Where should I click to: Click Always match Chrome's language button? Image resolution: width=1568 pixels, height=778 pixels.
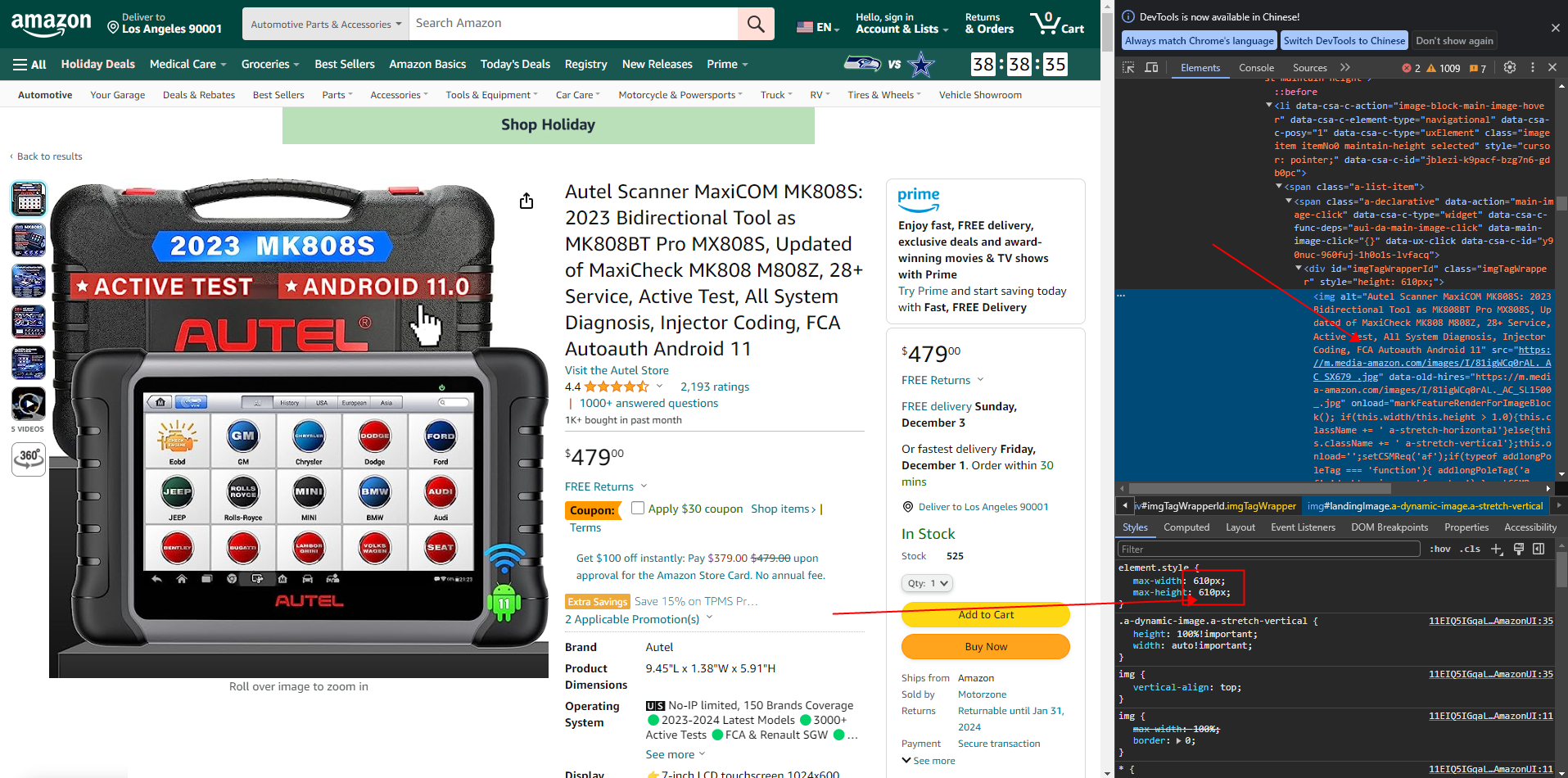pos(1200,41)
